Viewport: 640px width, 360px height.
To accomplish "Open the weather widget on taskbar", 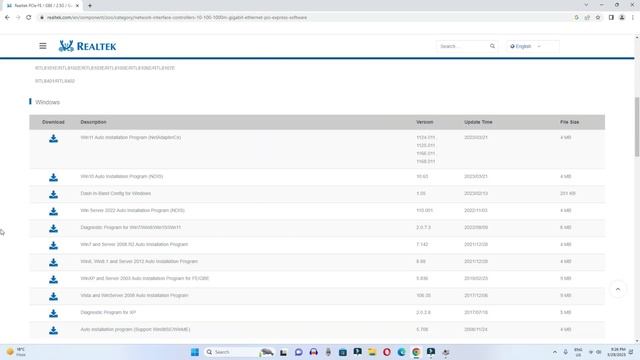I will coord(16,352).
